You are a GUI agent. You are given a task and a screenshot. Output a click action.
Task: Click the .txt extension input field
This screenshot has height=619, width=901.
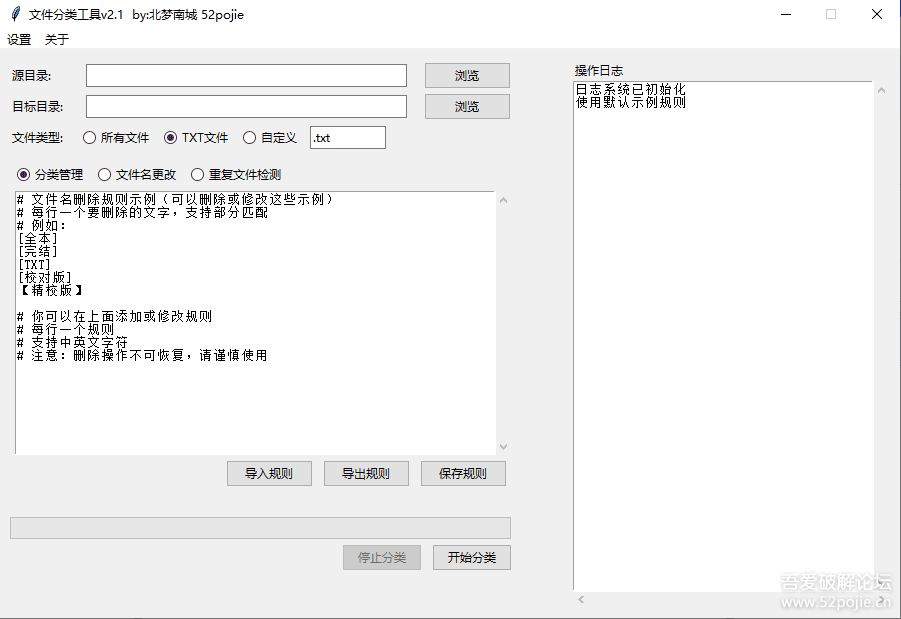pos(347,137)
